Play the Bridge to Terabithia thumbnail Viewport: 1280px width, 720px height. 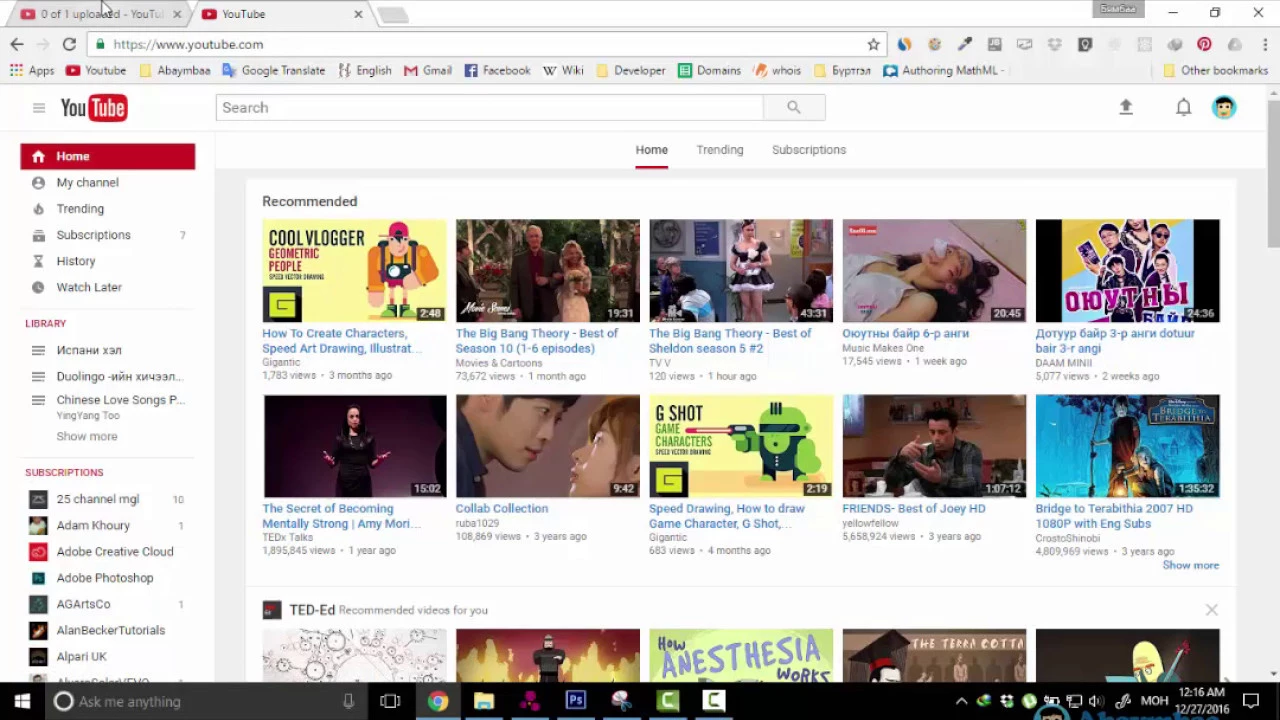tap(1127, 446)
